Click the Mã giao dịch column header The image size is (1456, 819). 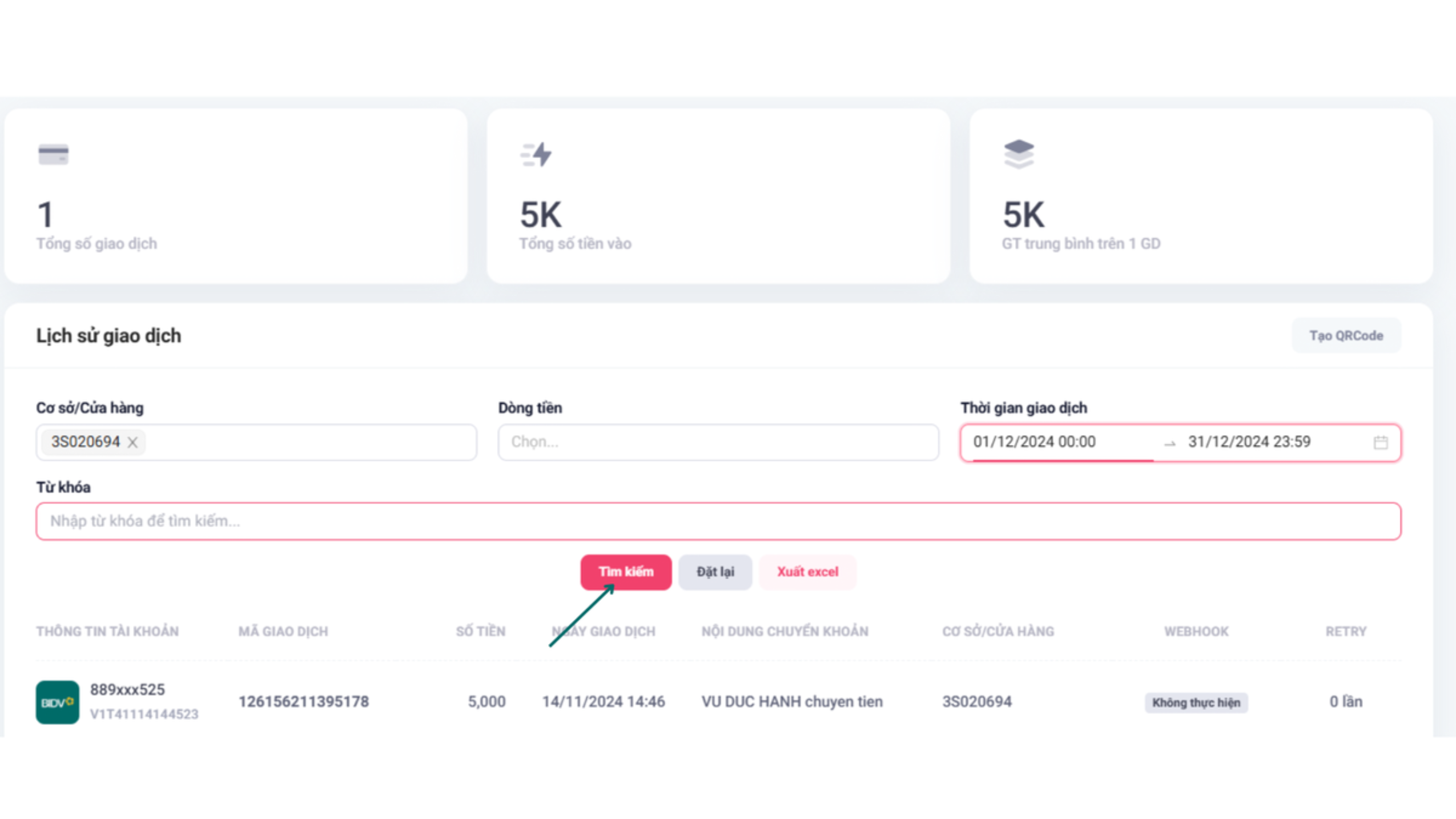pyautogui.click(x=283, y=631)
